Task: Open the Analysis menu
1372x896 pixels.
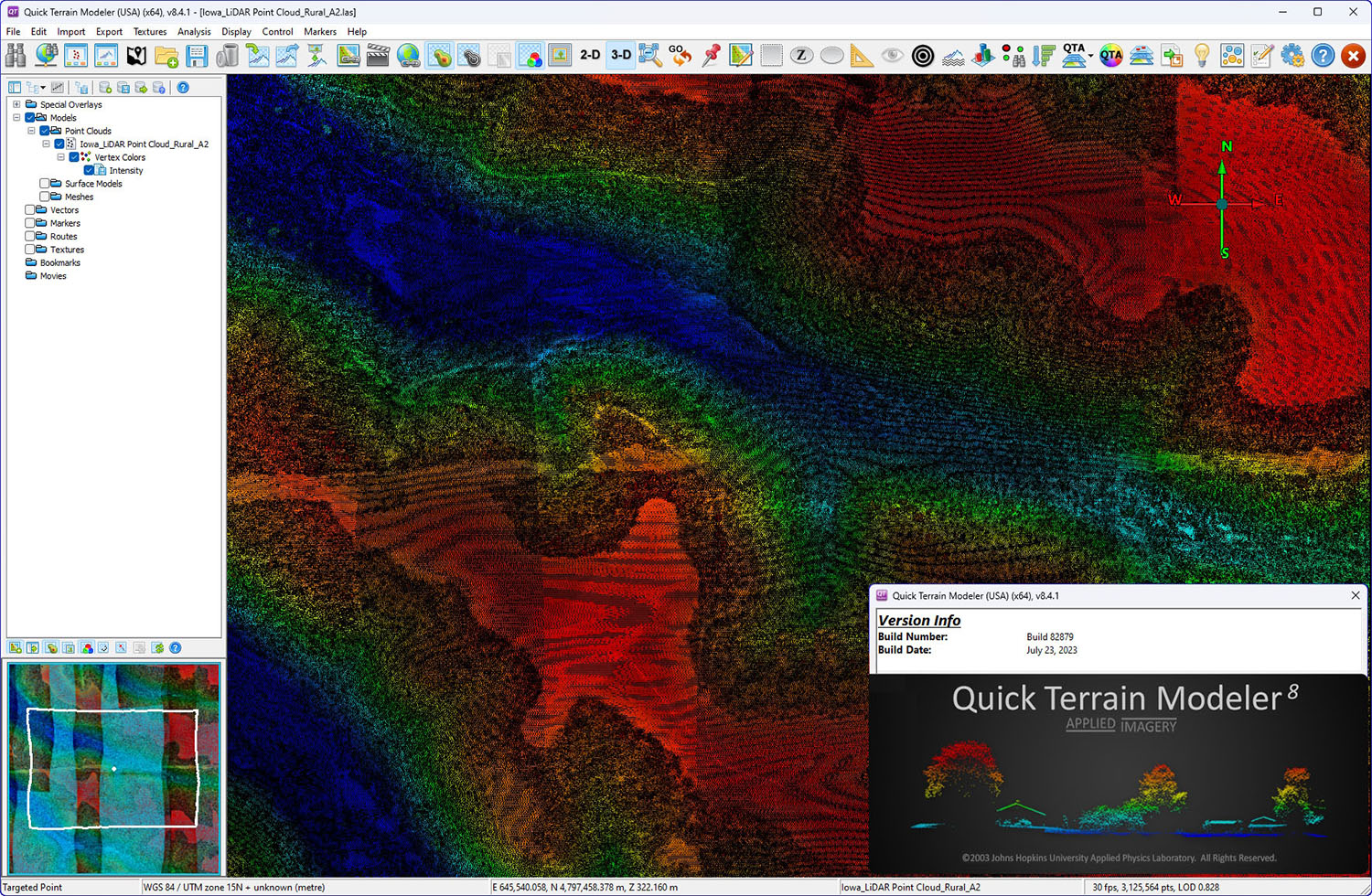Action: coord(194,31)
